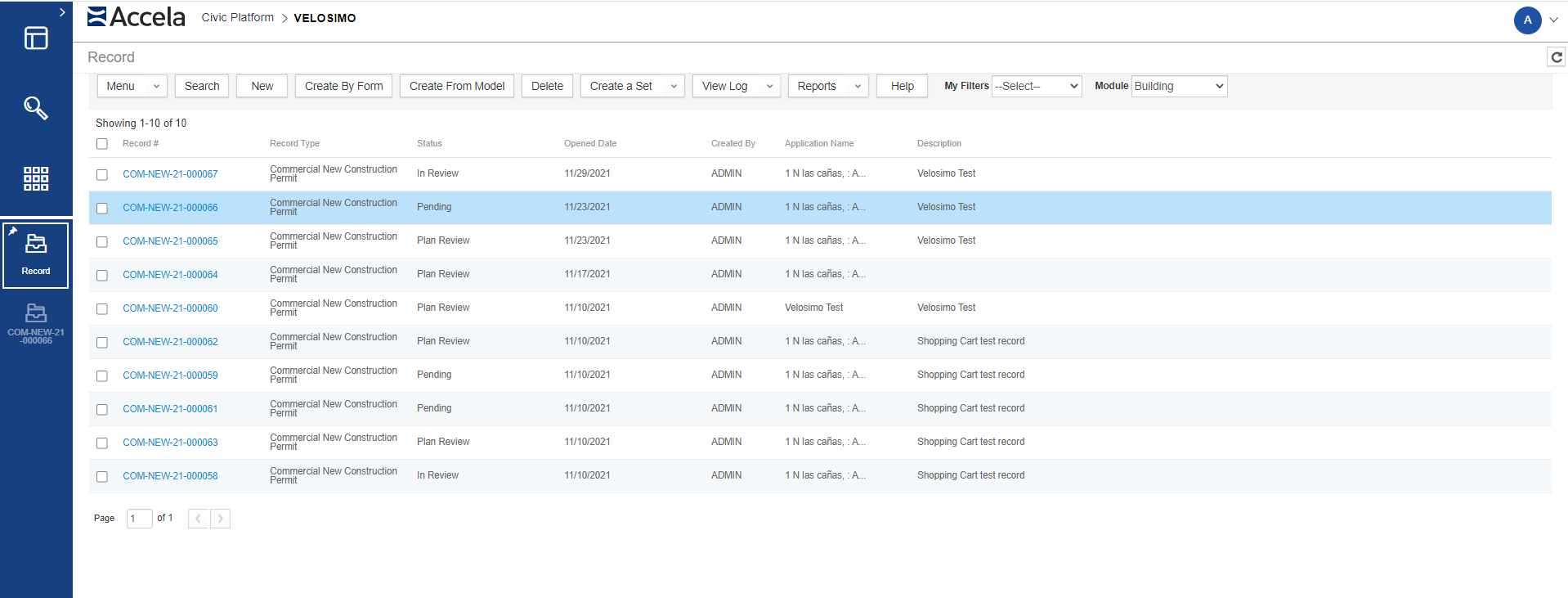Open record COM-NEW-21-000059 link

[170, 375]
